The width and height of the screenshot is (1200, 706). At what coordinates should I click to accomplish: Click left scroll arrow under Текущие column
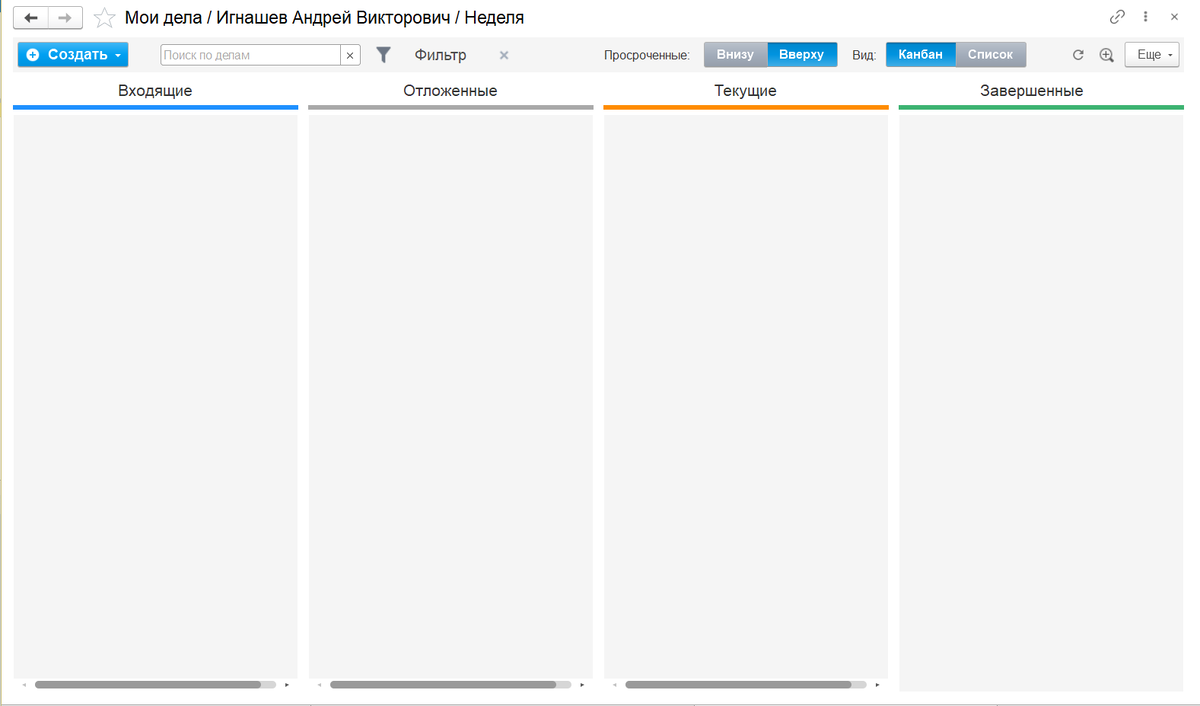pyautogui.click(x=614, y=685)
